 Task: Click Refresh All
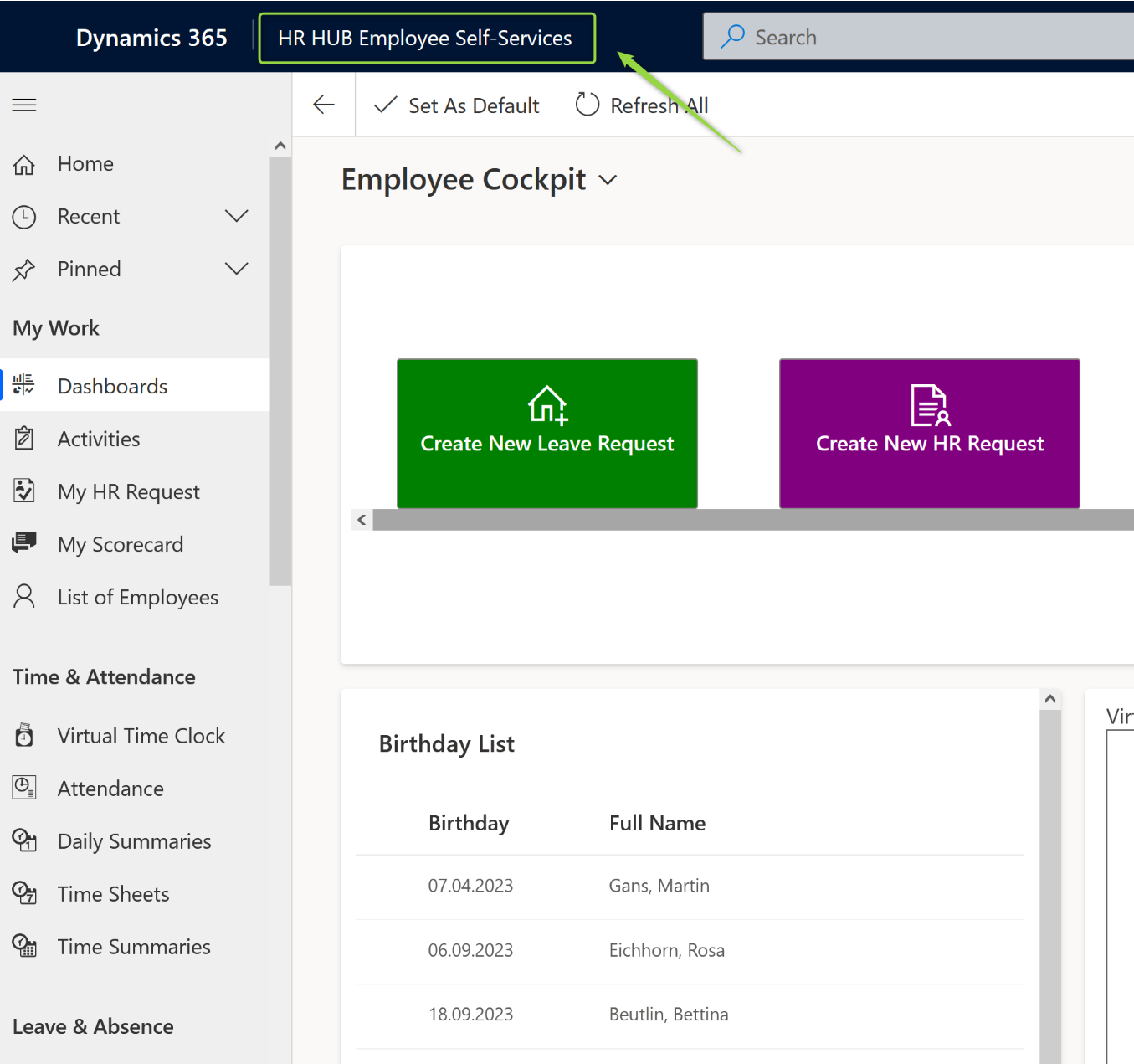tap(641, 105)
